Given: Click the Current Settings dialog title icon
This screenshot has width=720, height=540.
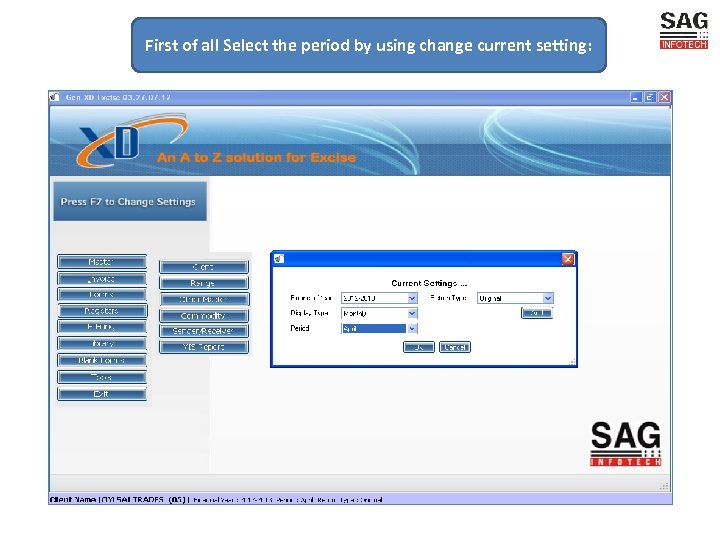Looking at the screenshot, I should [279, 259].
